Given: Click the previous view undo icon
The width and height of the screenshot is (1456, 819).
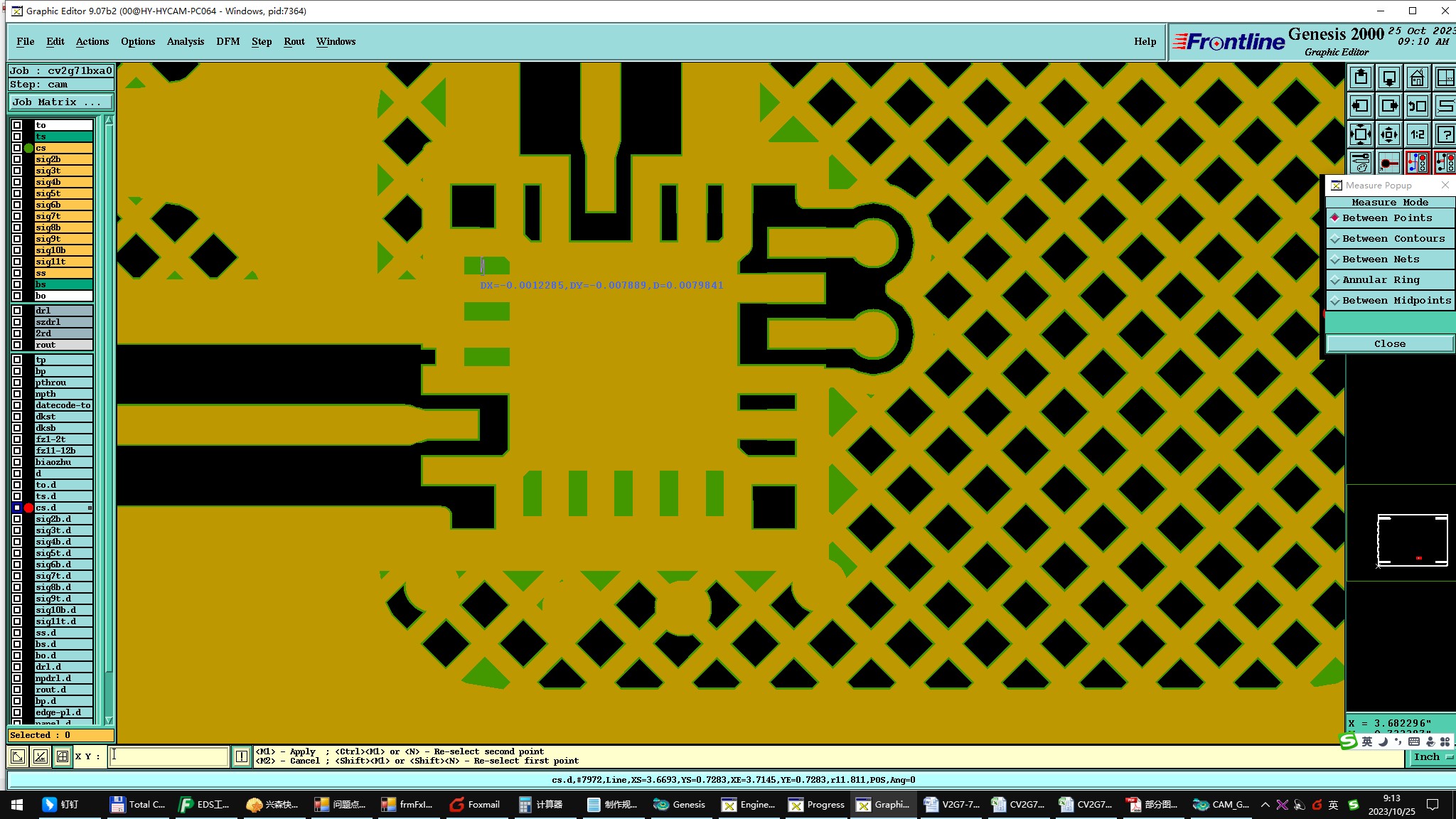Looking at the screenshot, I should [x=1417, y=106].
